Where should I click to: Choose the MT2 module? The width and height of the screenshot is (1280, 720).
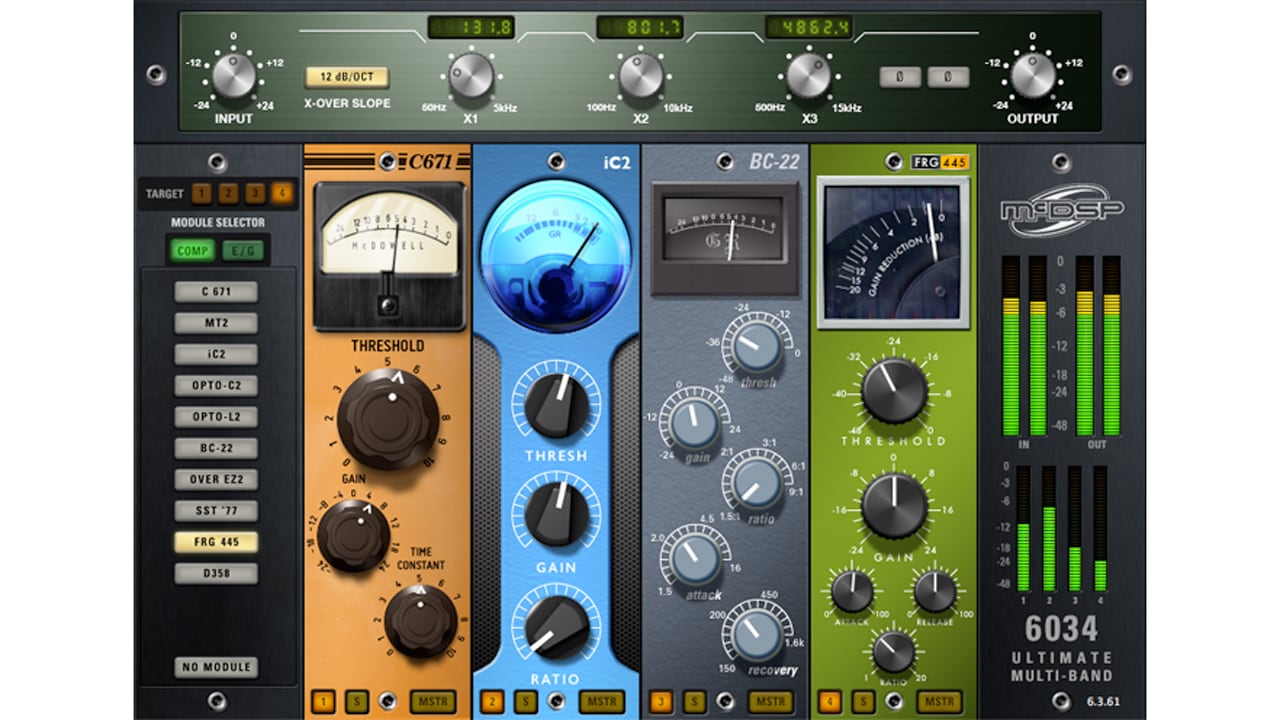click(216, 323)
